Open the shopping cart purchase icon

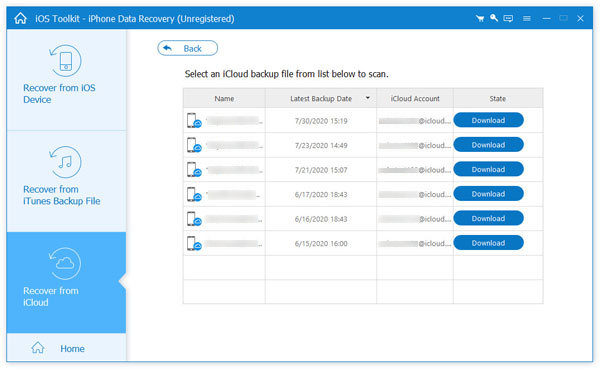(x=480, y=18)
